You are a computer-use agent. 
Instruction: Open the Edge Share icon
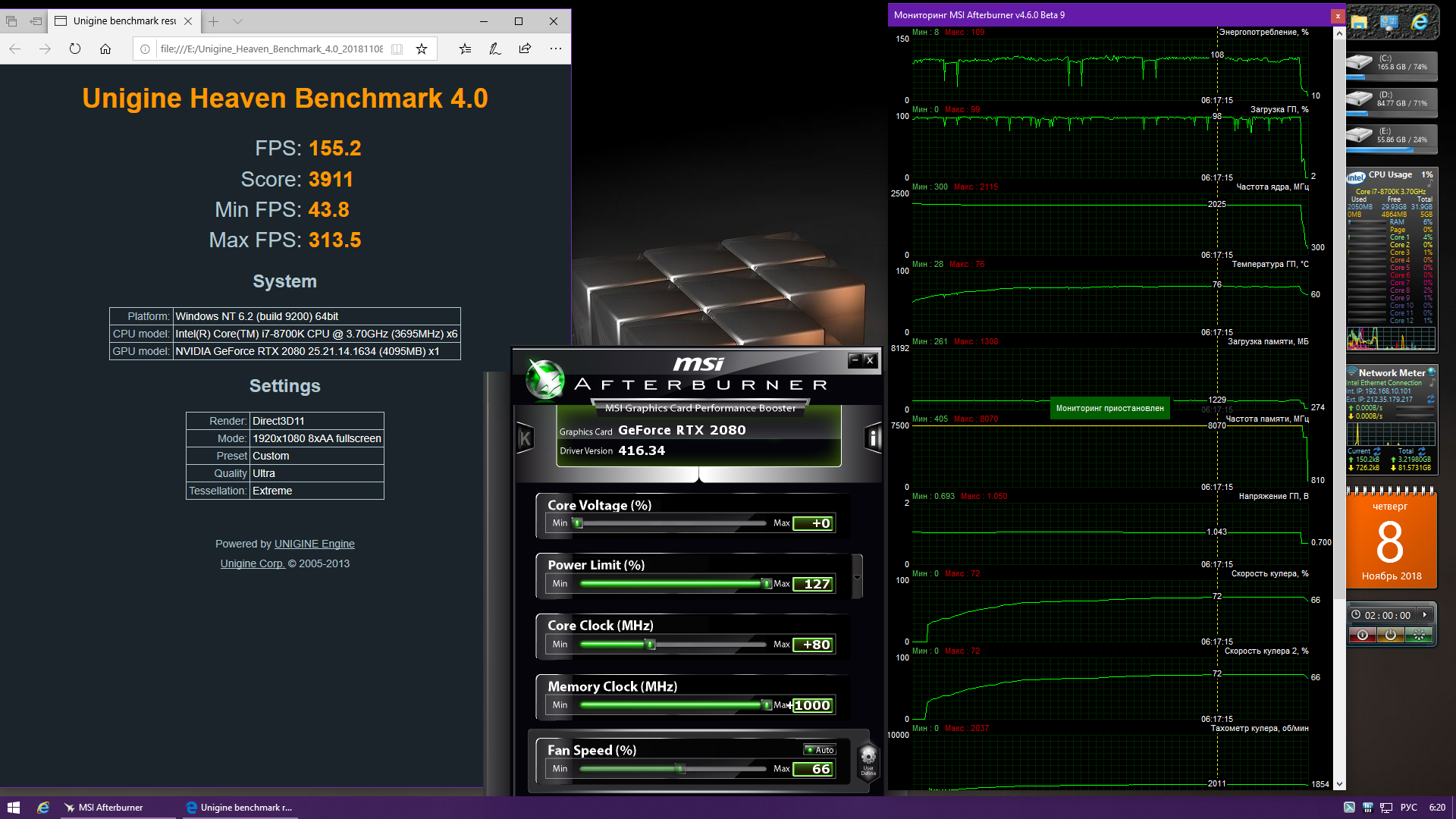click(x=525, y=49)
